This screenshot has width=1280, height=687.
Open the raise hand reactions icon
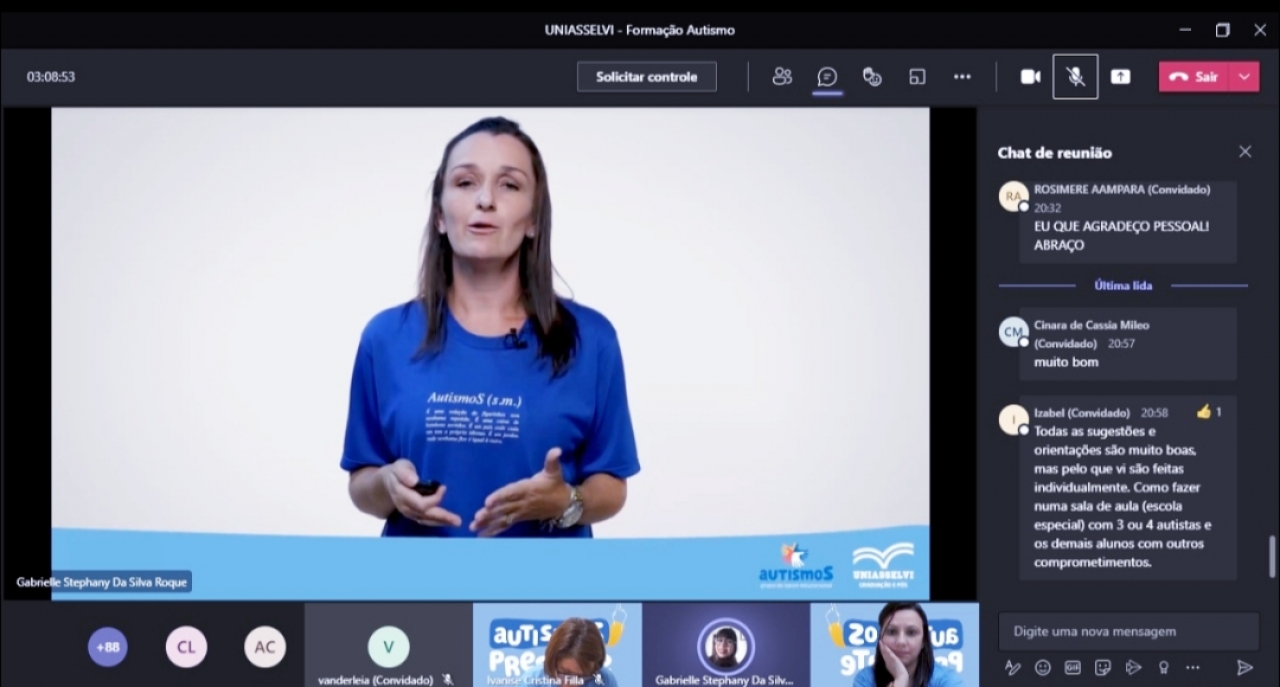[872, 77]
